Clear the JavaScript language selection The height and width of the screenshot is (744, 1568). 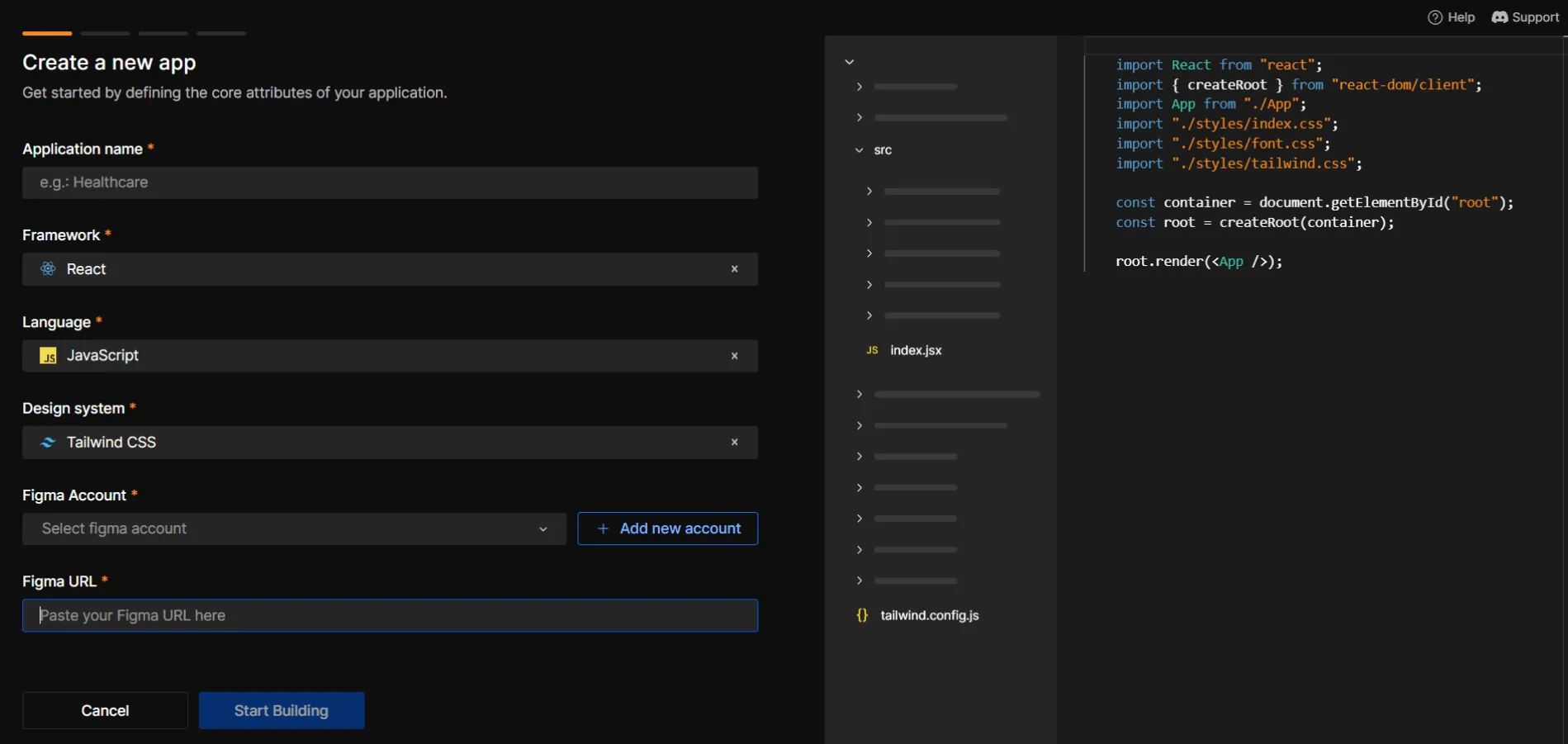[734, 356]
